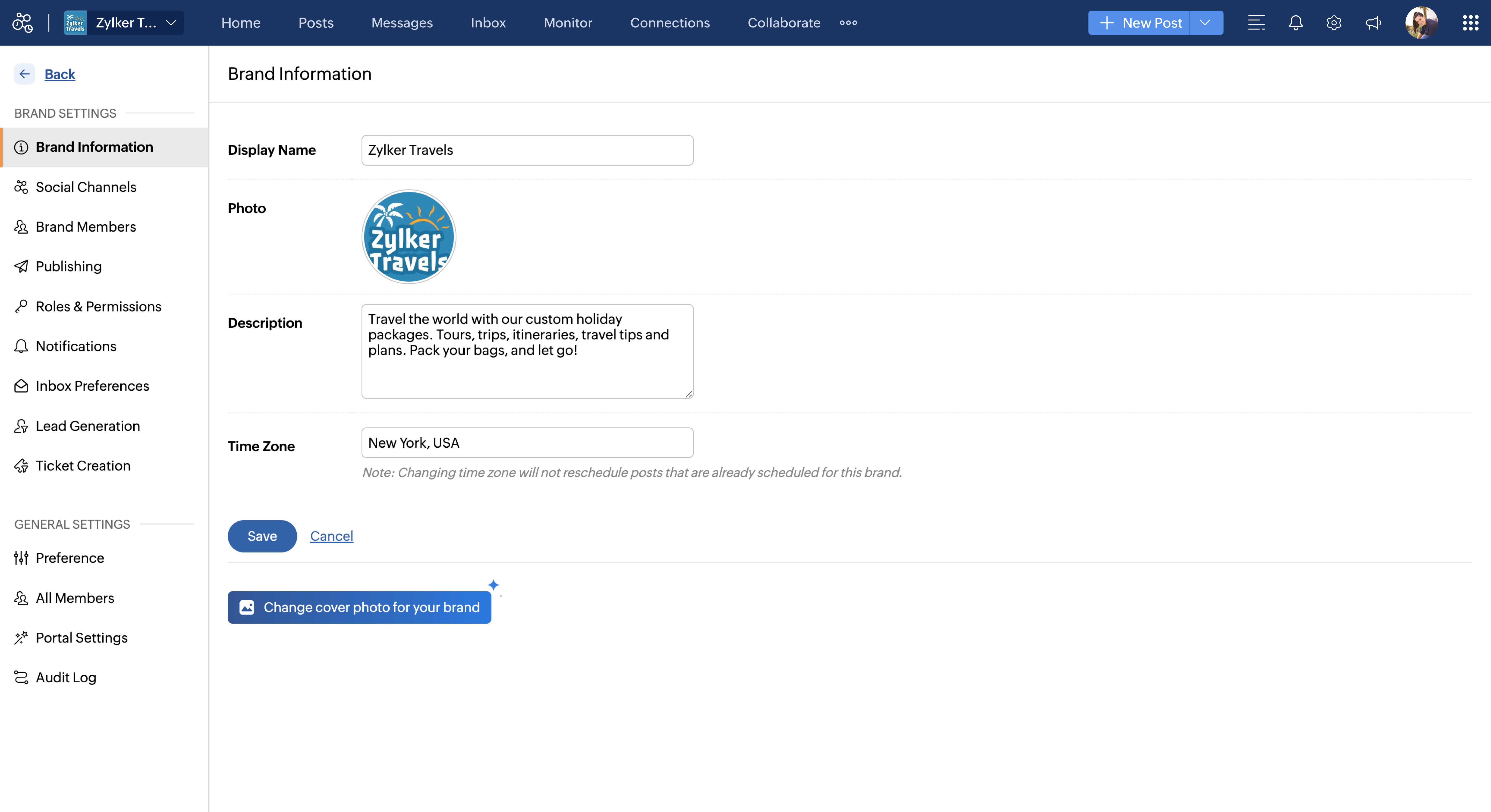Expand the New Post dropdown arrow
Viewport: 1491px width, 812px height.
[x=1206, y=23]
